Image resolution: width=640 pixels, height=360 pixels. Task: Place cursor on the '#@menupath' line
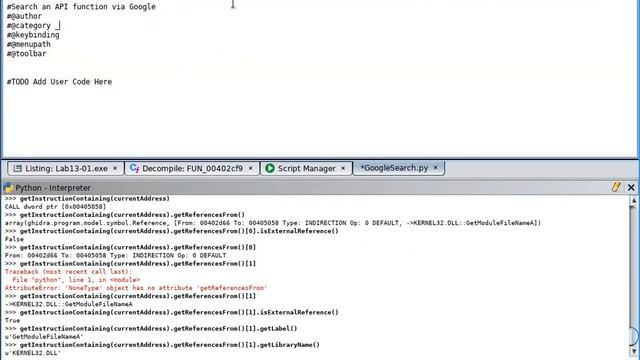click(x=29, y=44)
